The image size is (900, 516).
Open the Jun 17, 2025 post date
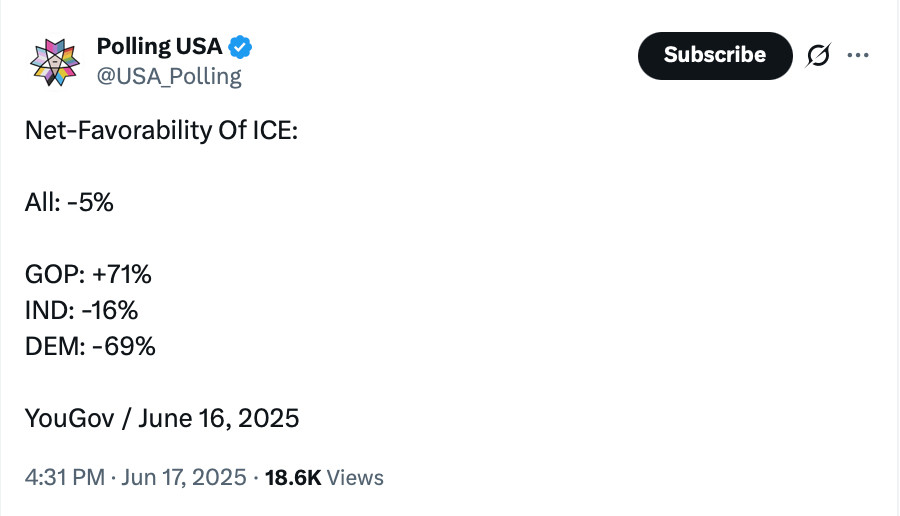[x=184, y=478]
